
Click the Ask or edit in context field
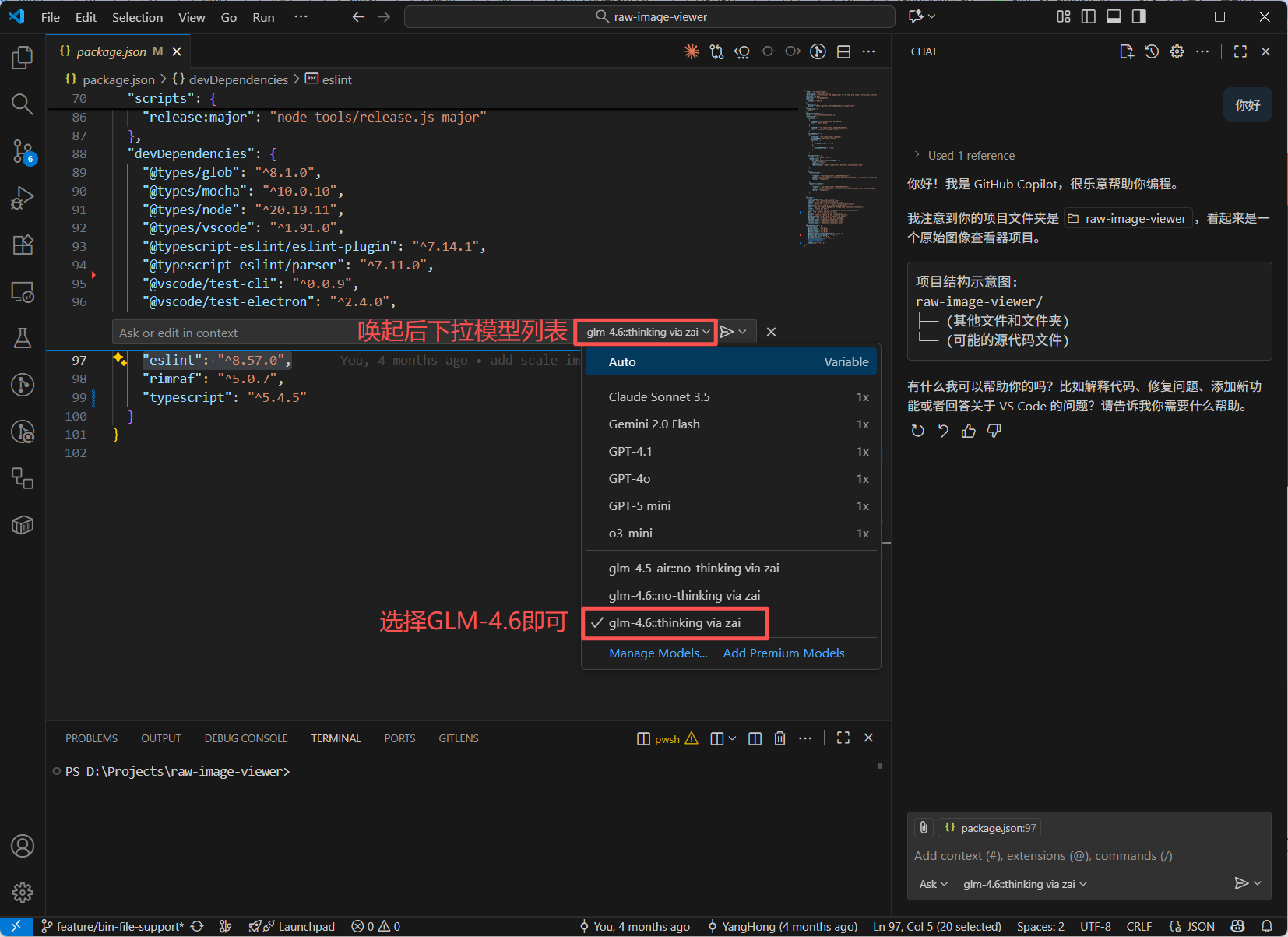click(x=234, y=333)
